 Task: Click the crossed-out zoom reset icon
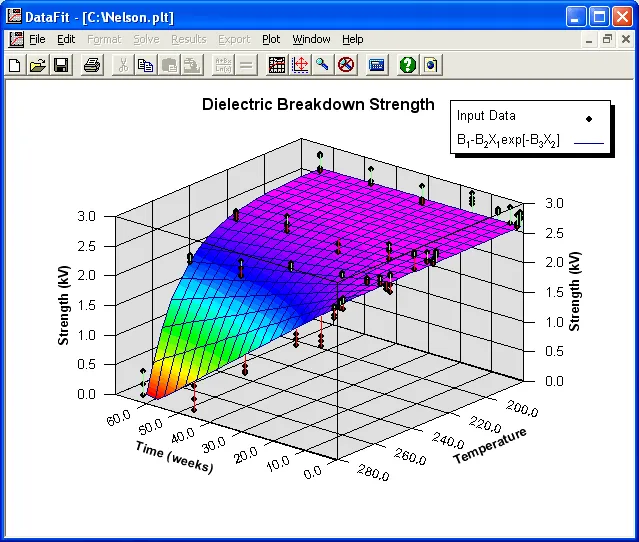click(346, 65)
